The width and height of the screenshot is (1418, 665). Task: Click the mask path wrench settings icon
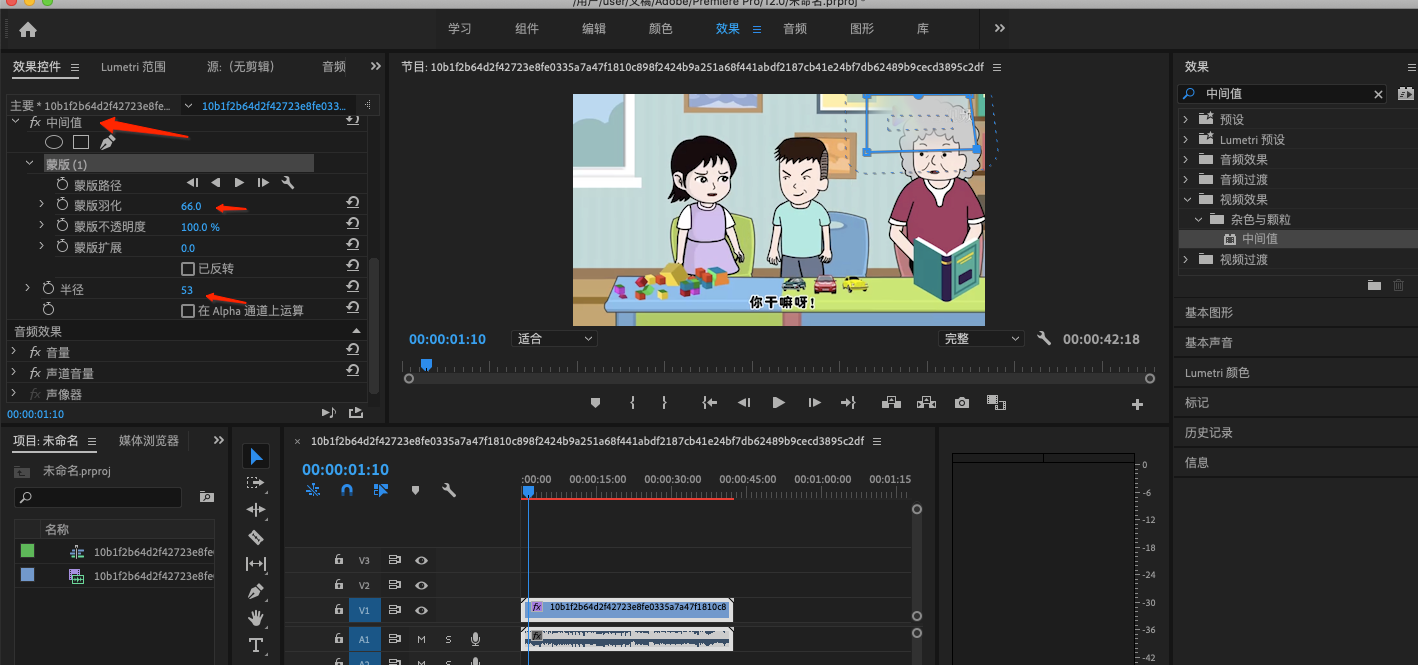point(288,183)
